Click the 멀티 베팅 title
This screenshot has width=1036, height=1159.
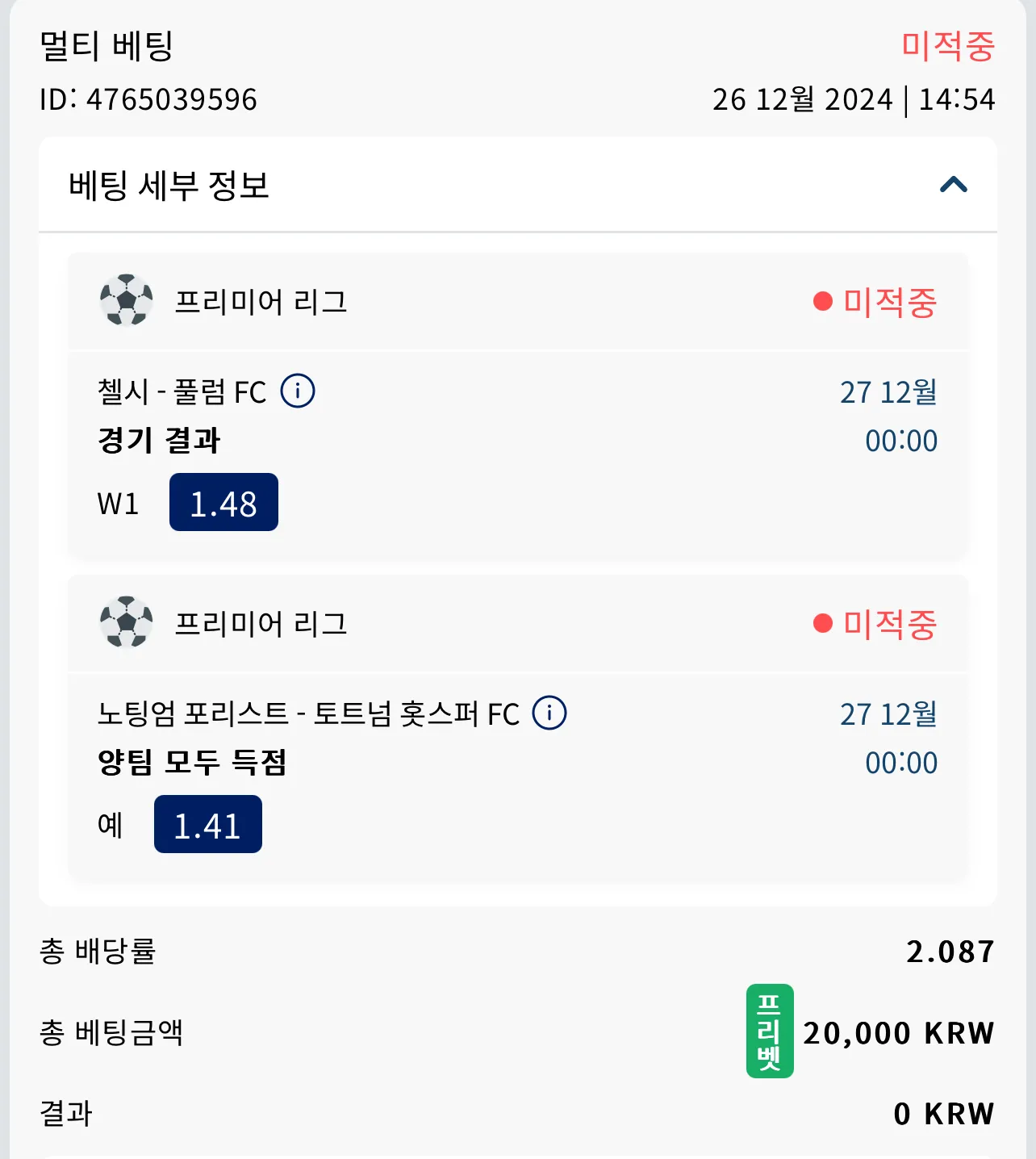click(x=107, y=45)
